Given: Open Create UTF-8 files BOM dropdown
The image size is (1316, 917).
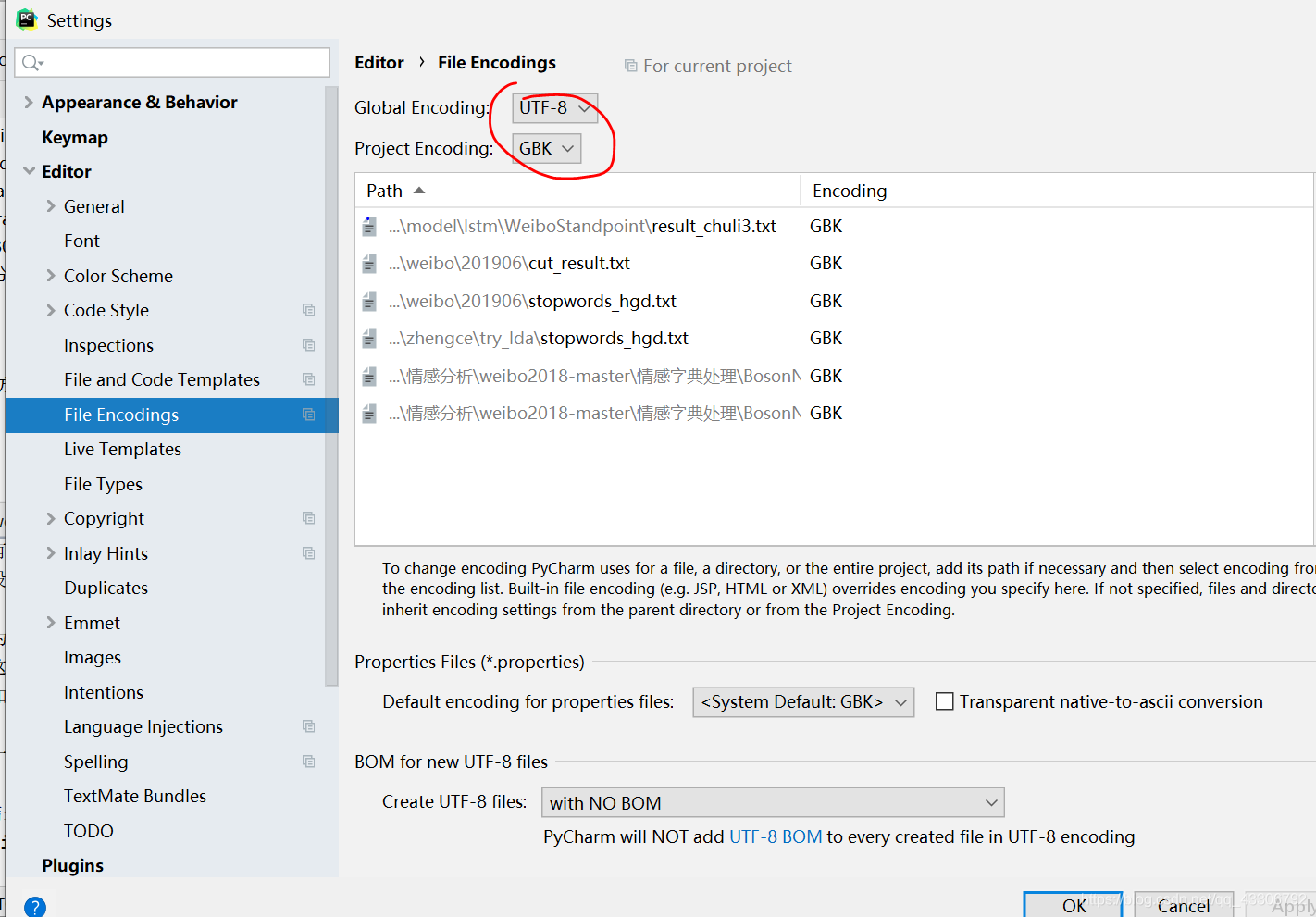Looking at the screenshot, I should click(773, 802).
